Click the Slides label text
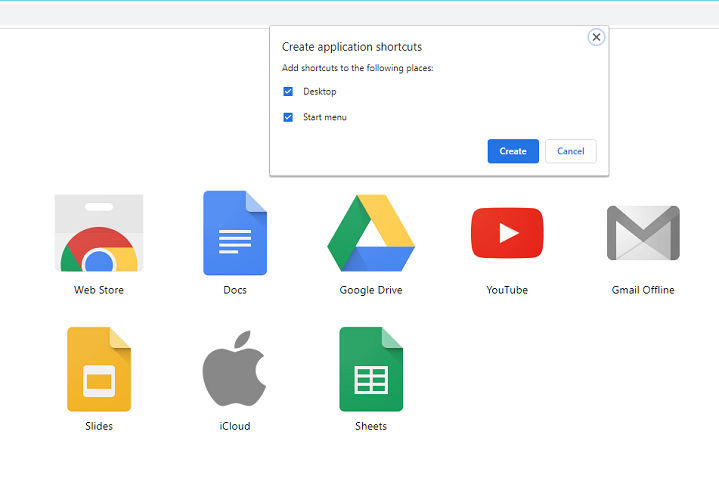 pos(99,426)
